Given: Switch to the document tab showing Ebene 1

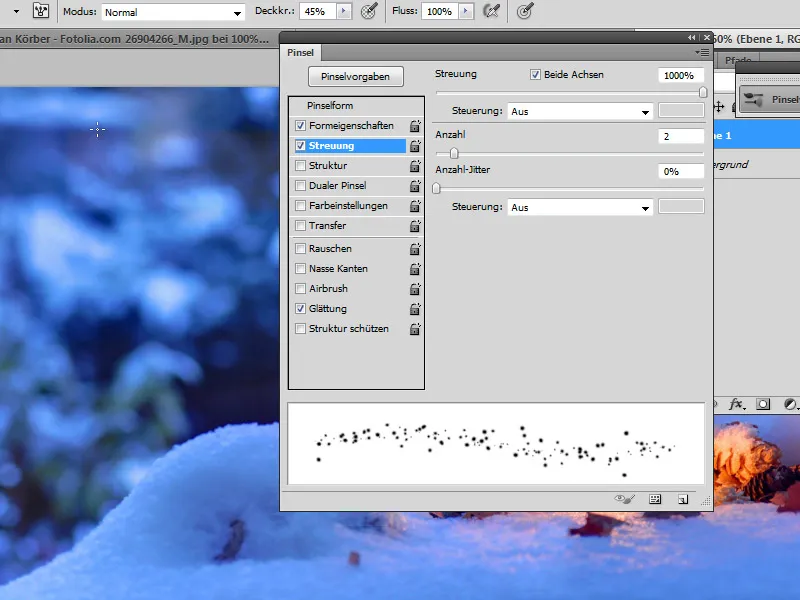Looking at the screenshot, I should [x=757, y=39].
